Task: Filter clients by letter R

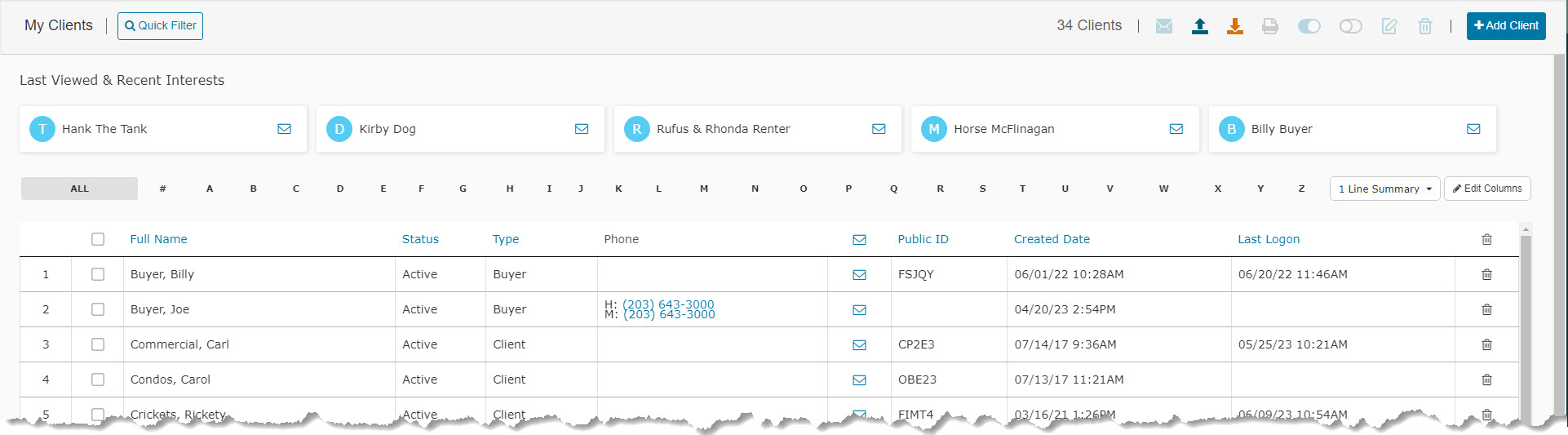Action: pyautogui.click(x=941, y=189)
